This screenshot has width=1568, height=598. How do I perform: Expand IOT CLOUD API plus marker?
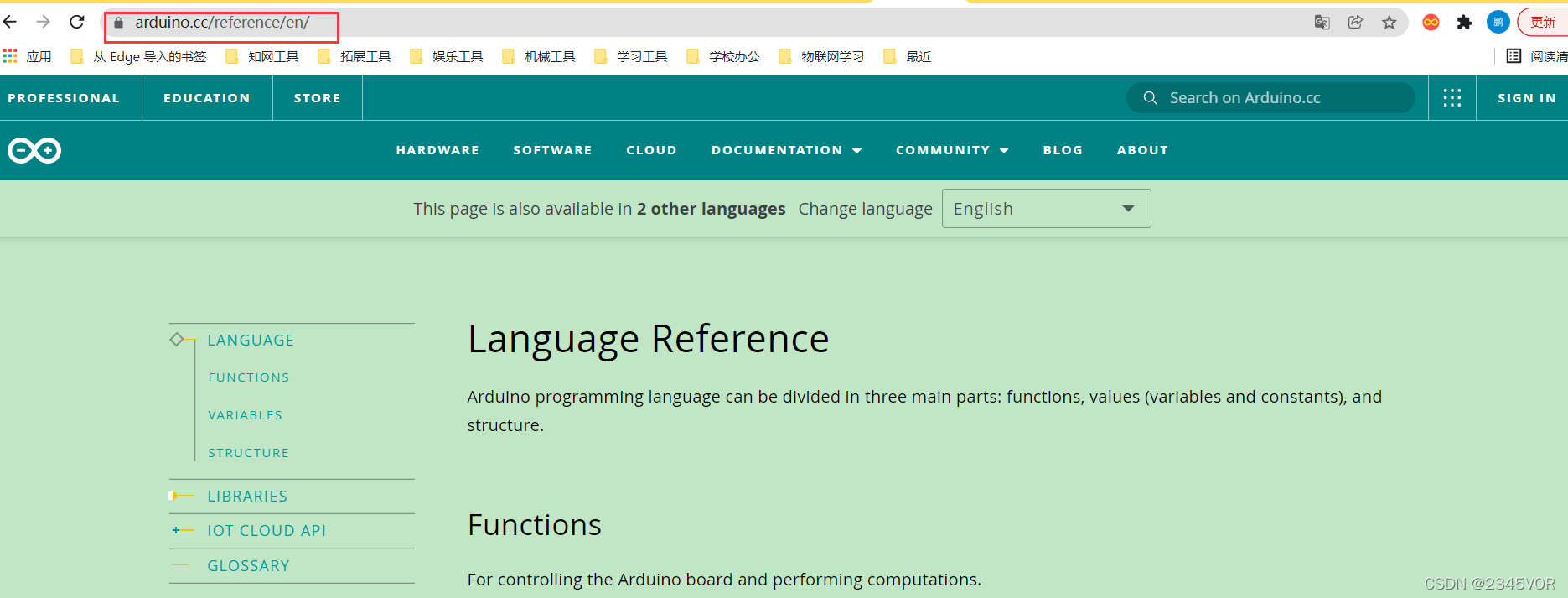pos(176,530)
